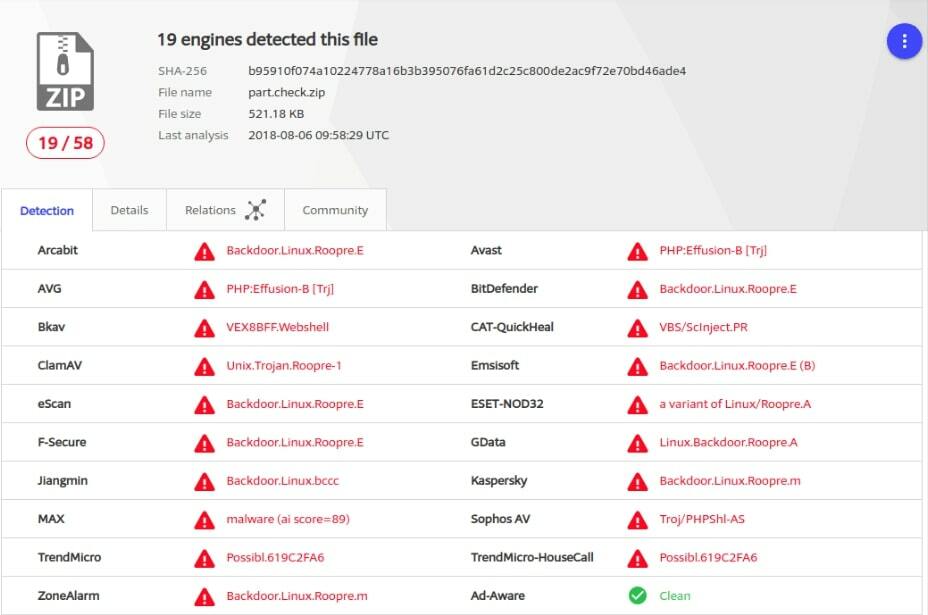Click PHP:Effusion-B [Trj] result for Avast
Viewport: 928px width, 615px height.
(713, 250)
